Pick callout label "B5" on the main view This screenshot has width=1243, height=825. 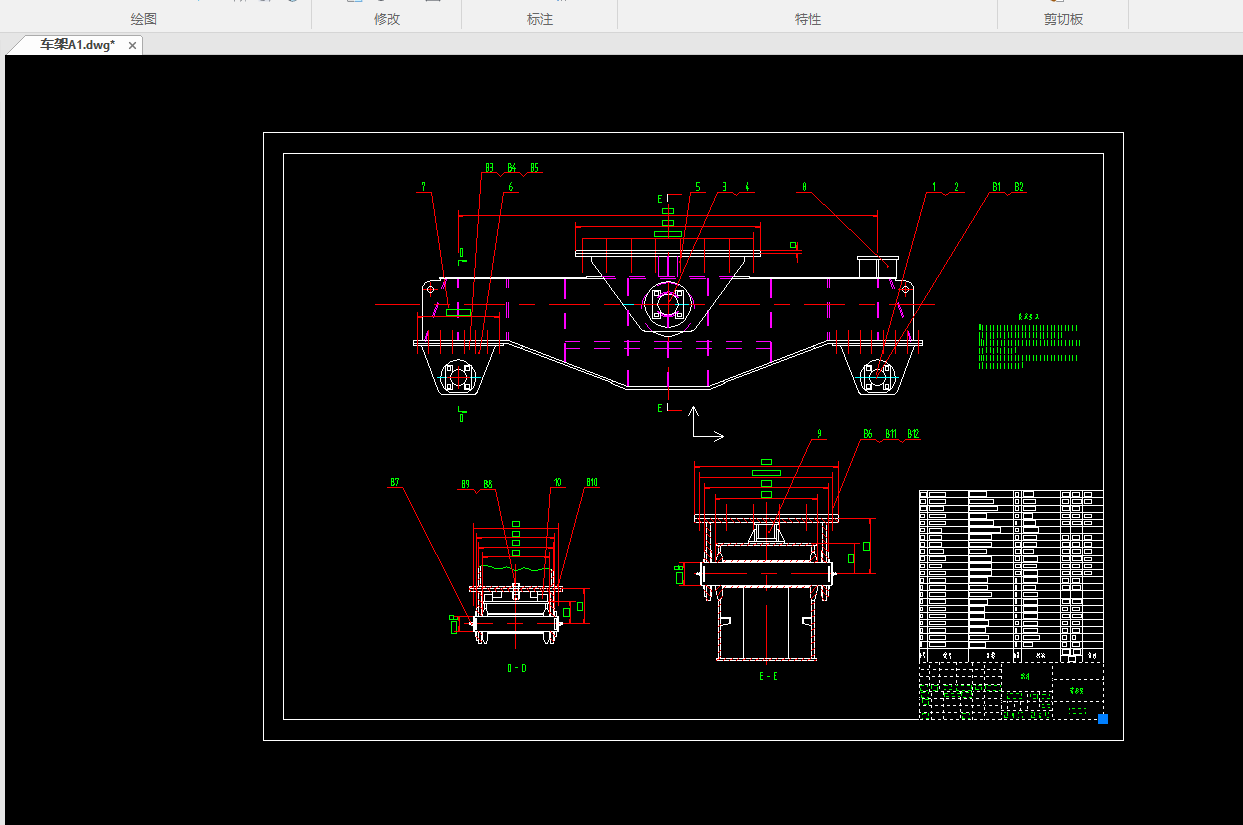click(x=535, y=168)
